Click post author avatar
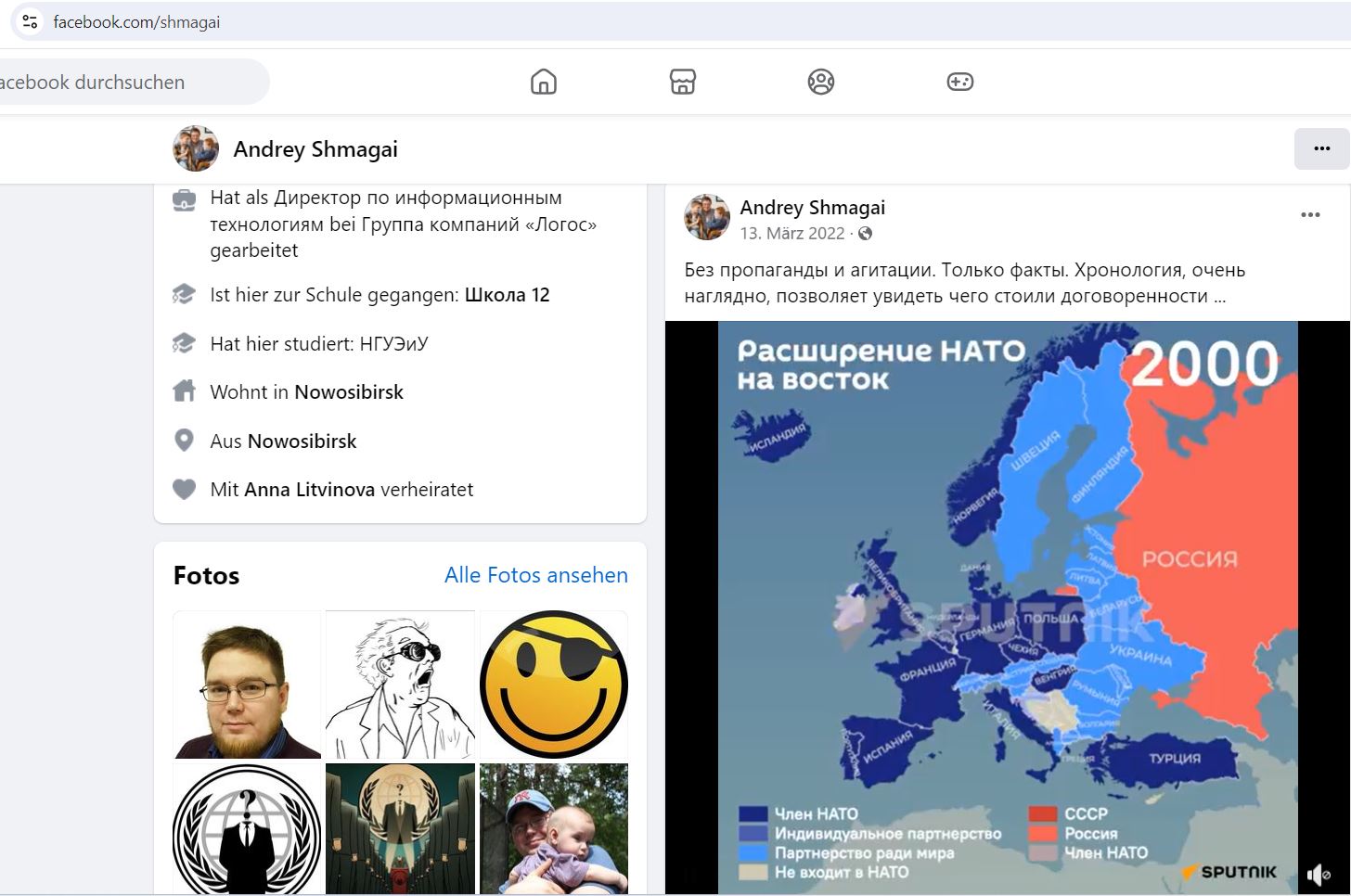 (x=707, y=217)
